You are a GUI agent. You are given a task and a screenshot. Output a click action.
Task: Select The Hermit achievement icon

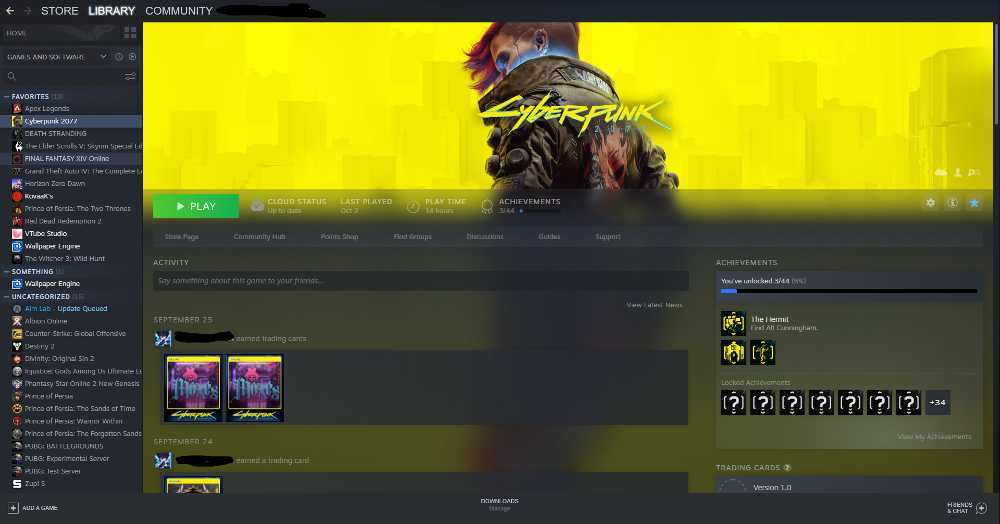pyautogui.click(x=733, y=323)
